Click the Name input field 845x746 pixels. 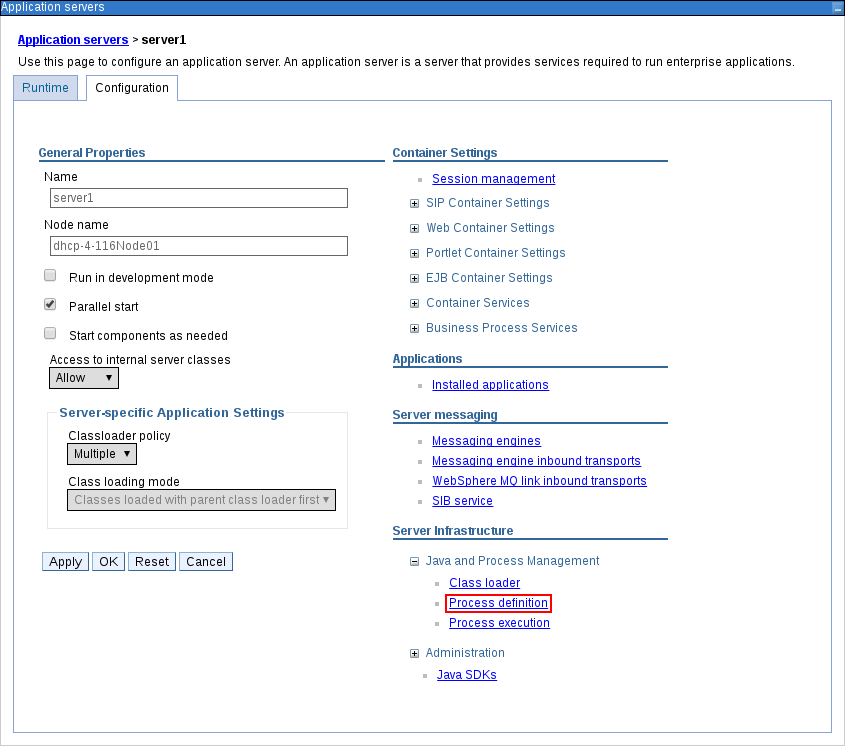[x=199, y=198]
